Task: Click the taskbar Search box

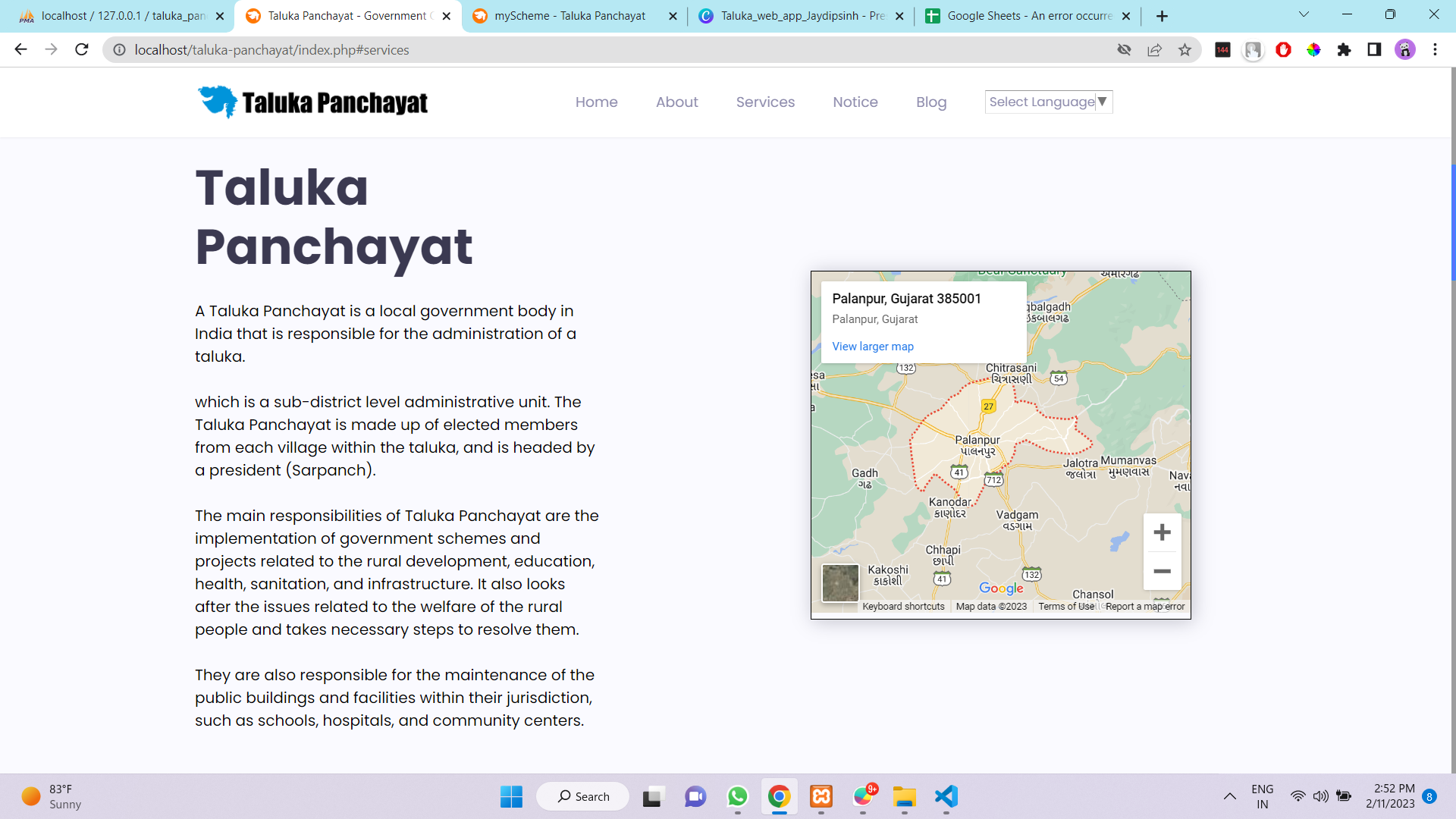Action: click(x=582, y=796)
